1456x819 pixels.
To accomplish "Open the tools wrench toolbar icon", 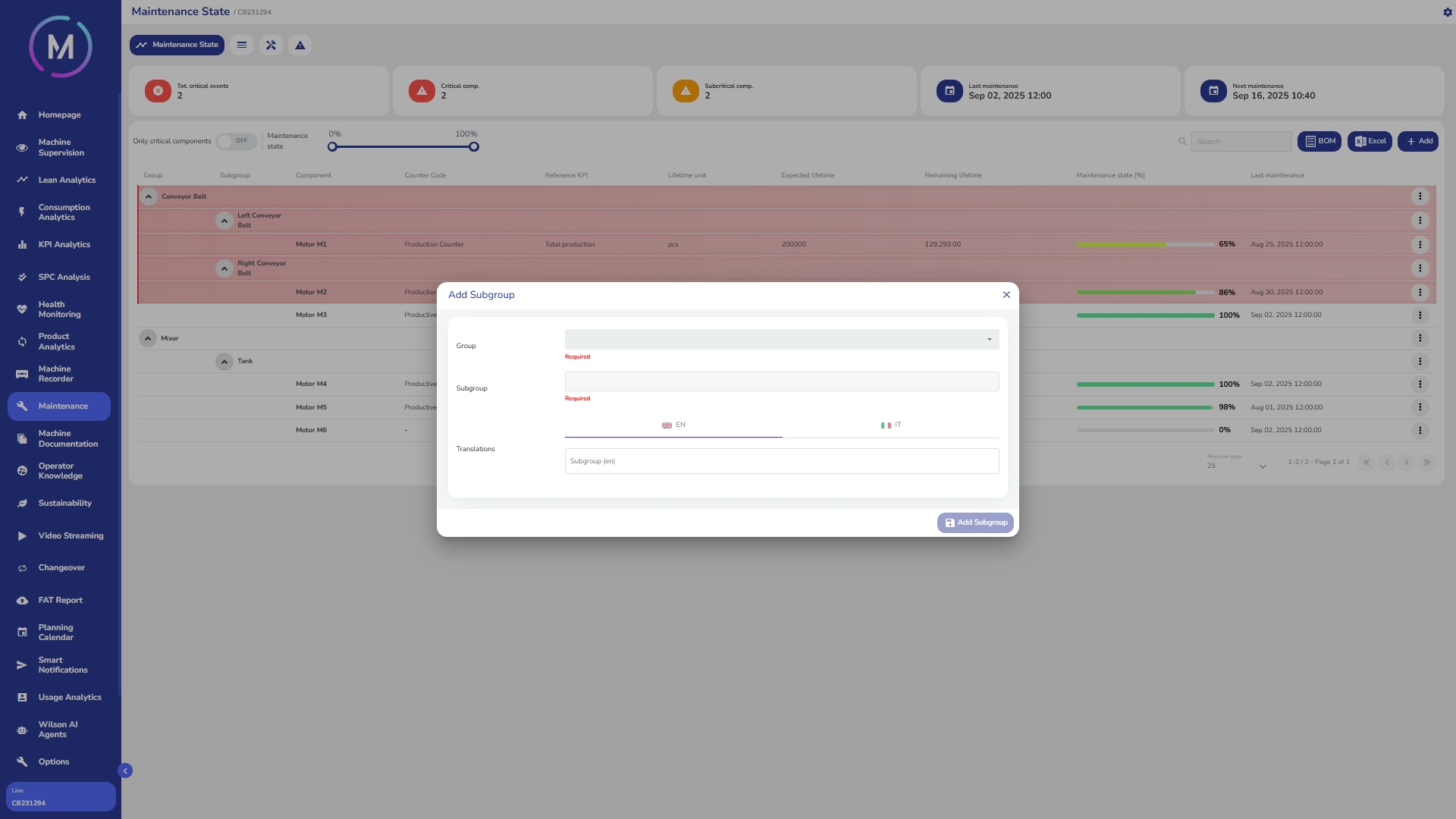I will click(271, 45).
